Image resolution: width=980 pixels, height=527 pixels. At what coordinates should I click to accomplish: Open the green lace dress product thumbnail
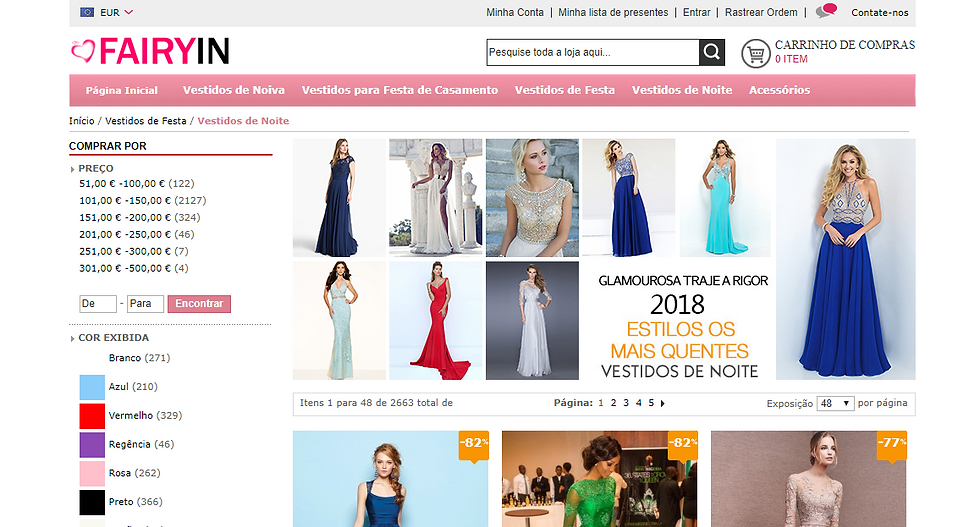point(599,479)
